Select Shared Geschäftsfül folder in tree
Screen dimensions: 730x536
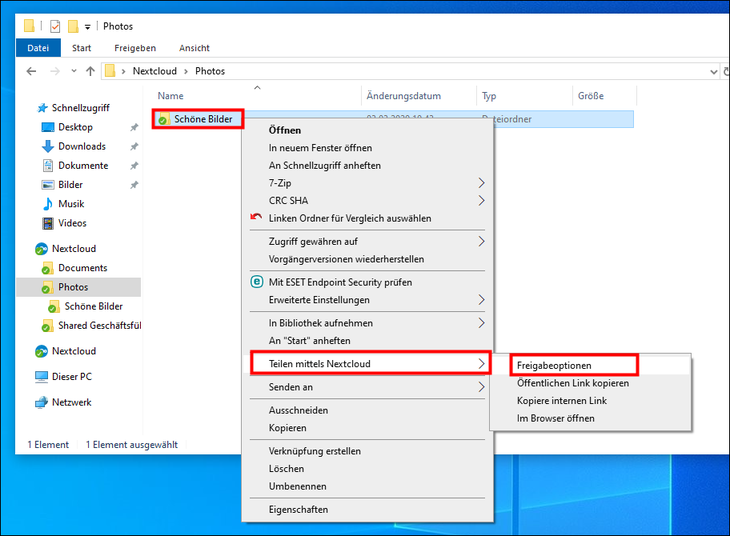(99, 326)
